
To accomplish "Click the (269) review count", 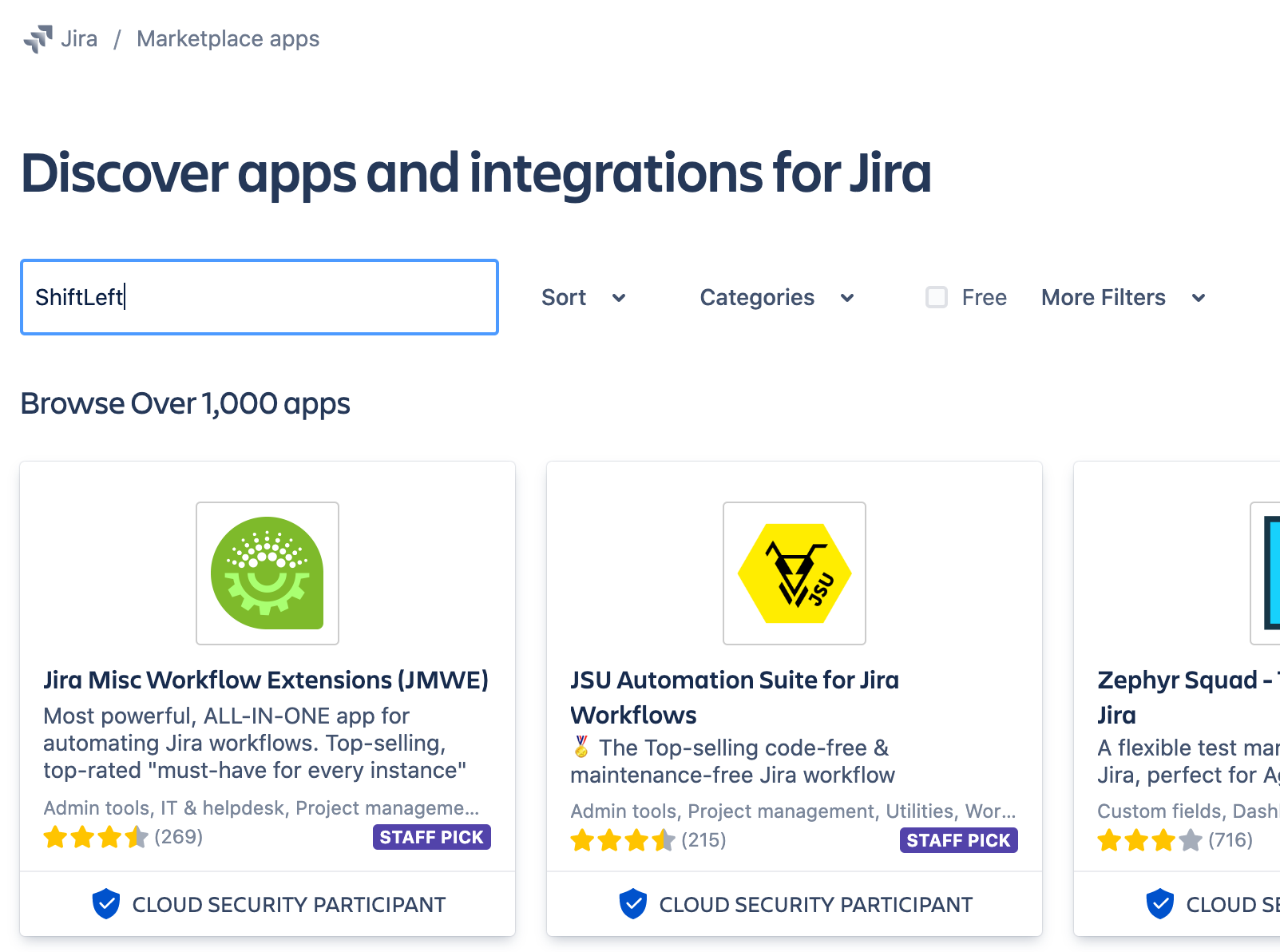I will (x=179, y=837).
